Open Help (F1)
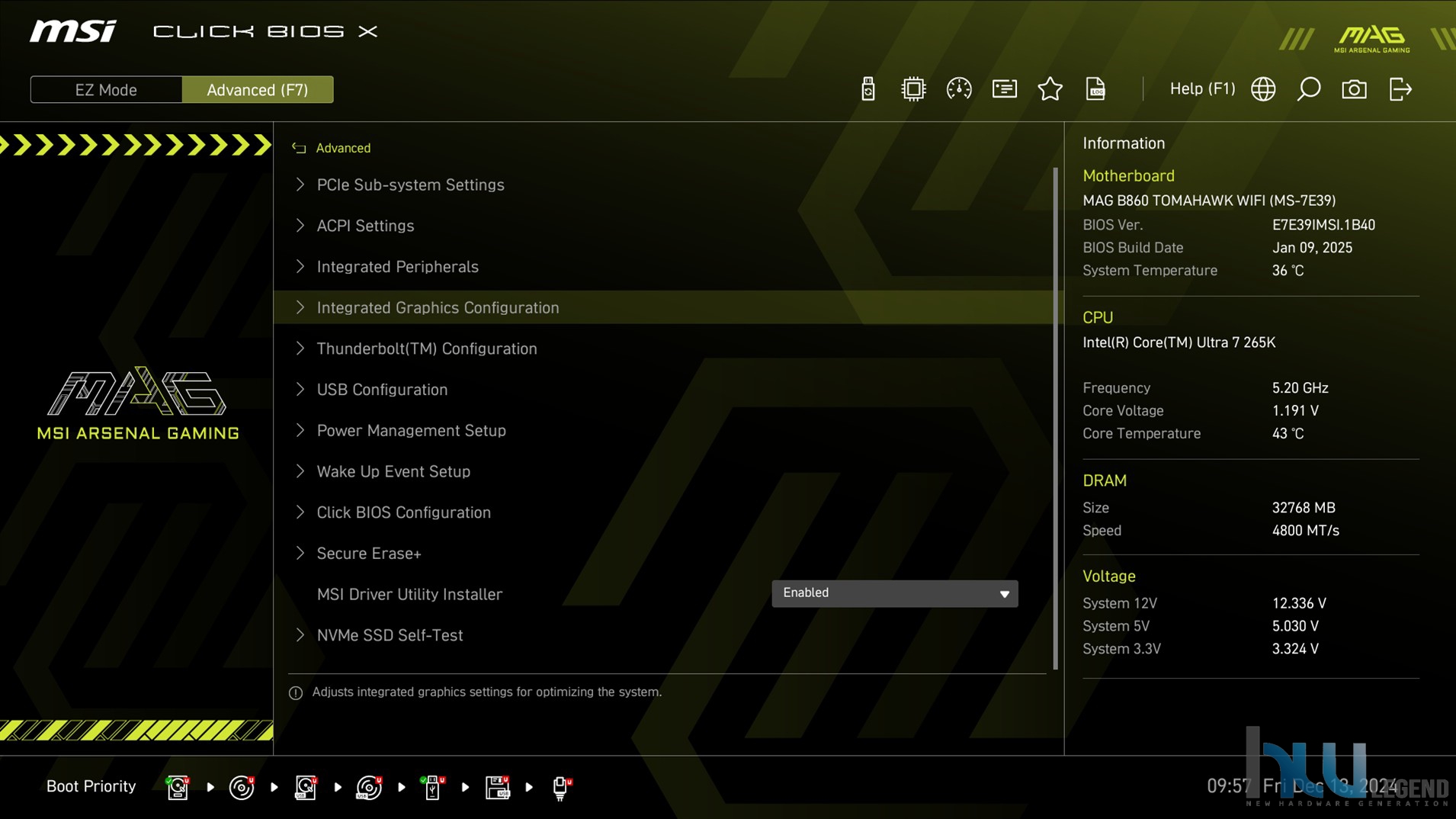1456x819 pixels. (x=1202, y=89)
